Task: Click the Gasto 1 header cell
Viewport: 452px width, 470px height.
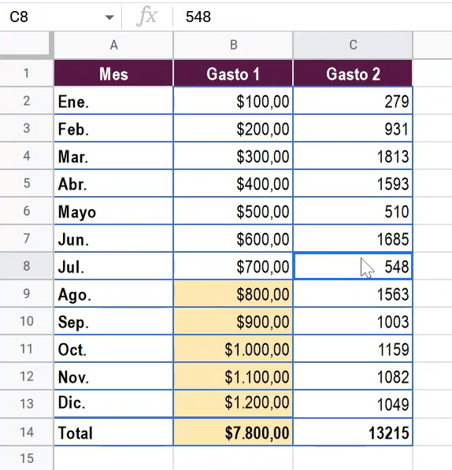Action: pyautogui.click(x=233, y=73)
